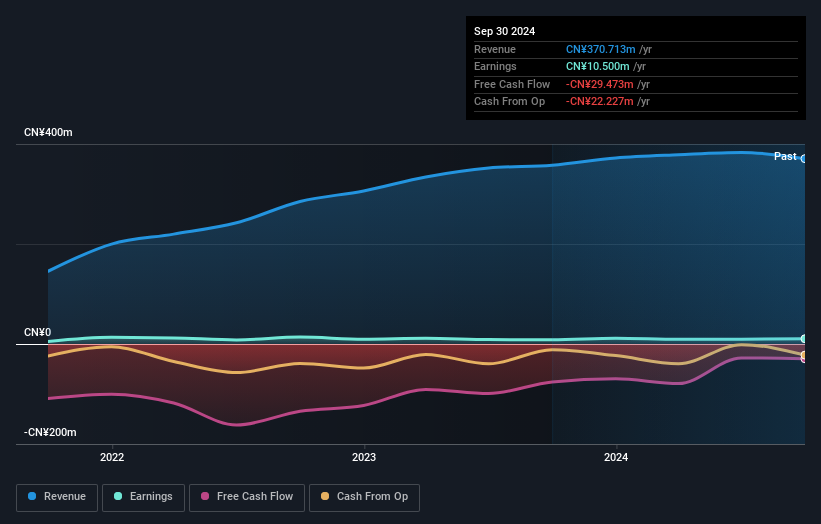
Task: Click the Free Cash Flow tooltip label
Action: coord(512,84)
